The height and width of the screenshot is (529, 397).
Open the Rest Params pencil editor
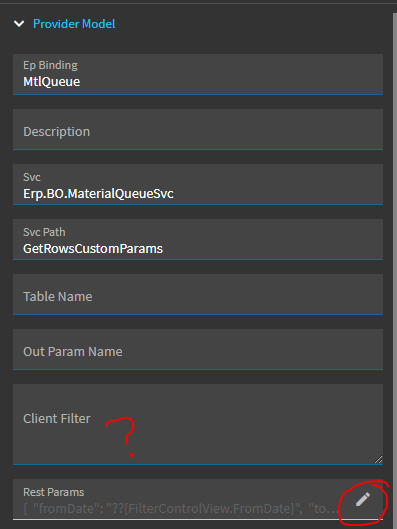363,500
